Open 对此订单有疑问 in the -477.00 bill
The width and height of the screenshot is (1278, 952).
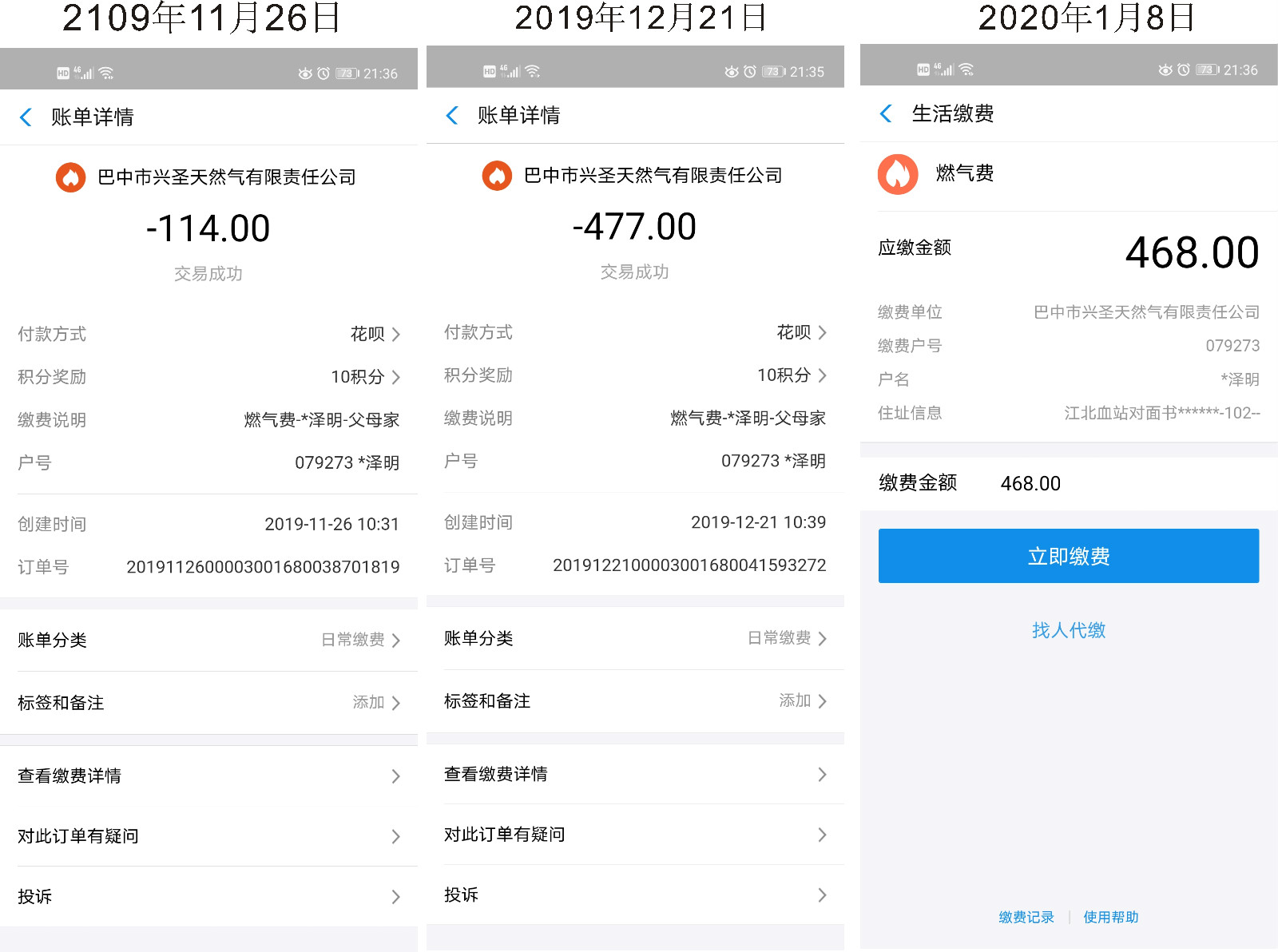click(x=635, y=835)
